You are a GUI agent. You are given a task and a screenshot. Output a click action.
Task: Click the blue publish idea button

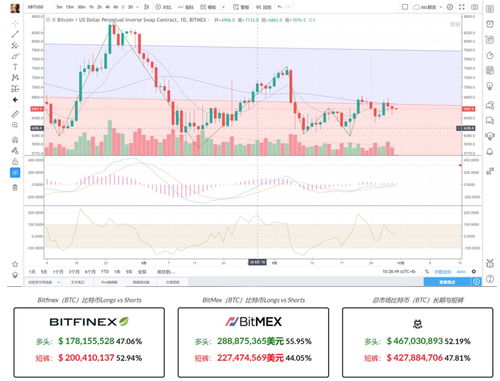448,282
